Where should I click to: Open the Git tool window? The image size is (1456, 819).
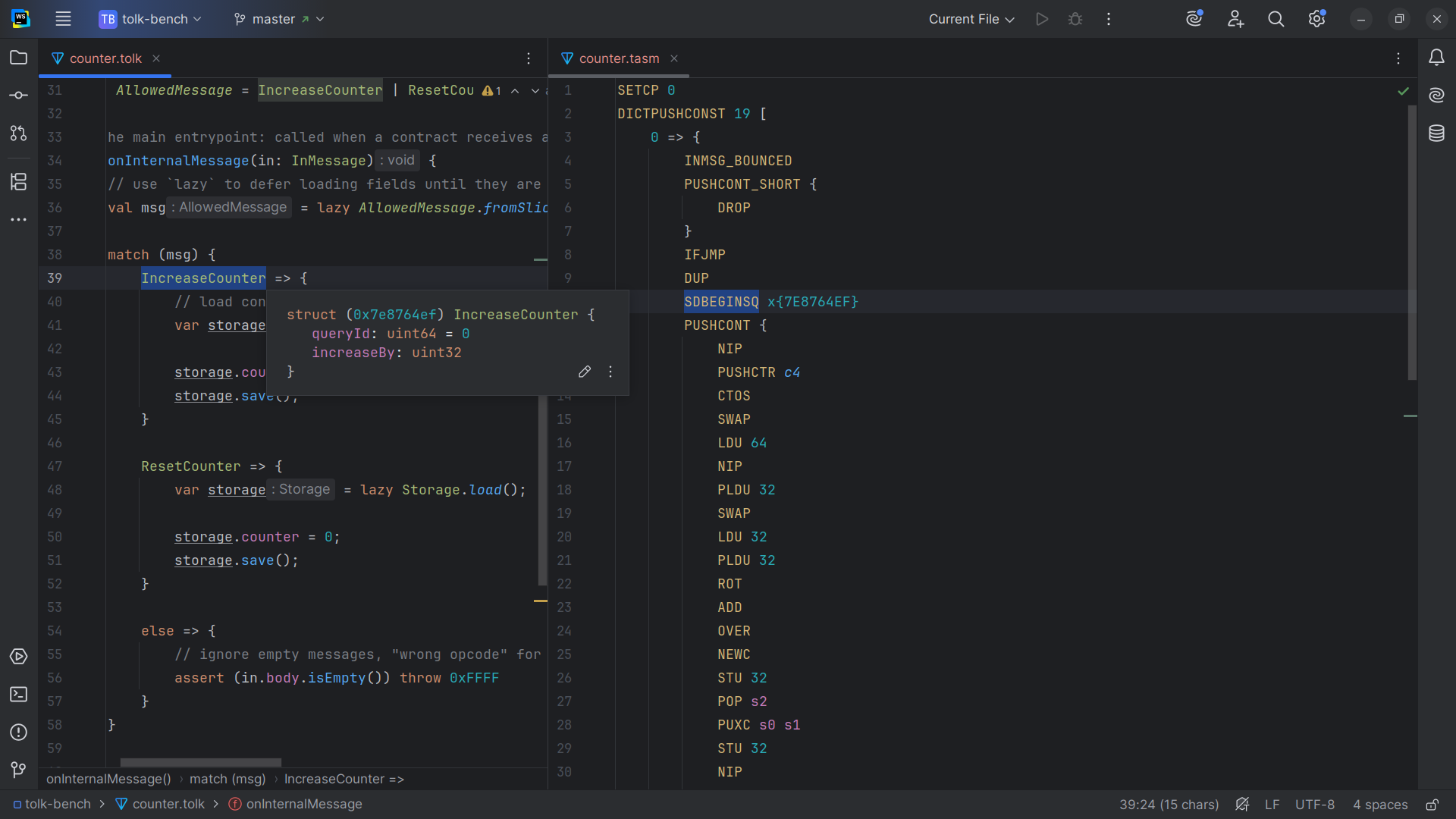(19, 770)
